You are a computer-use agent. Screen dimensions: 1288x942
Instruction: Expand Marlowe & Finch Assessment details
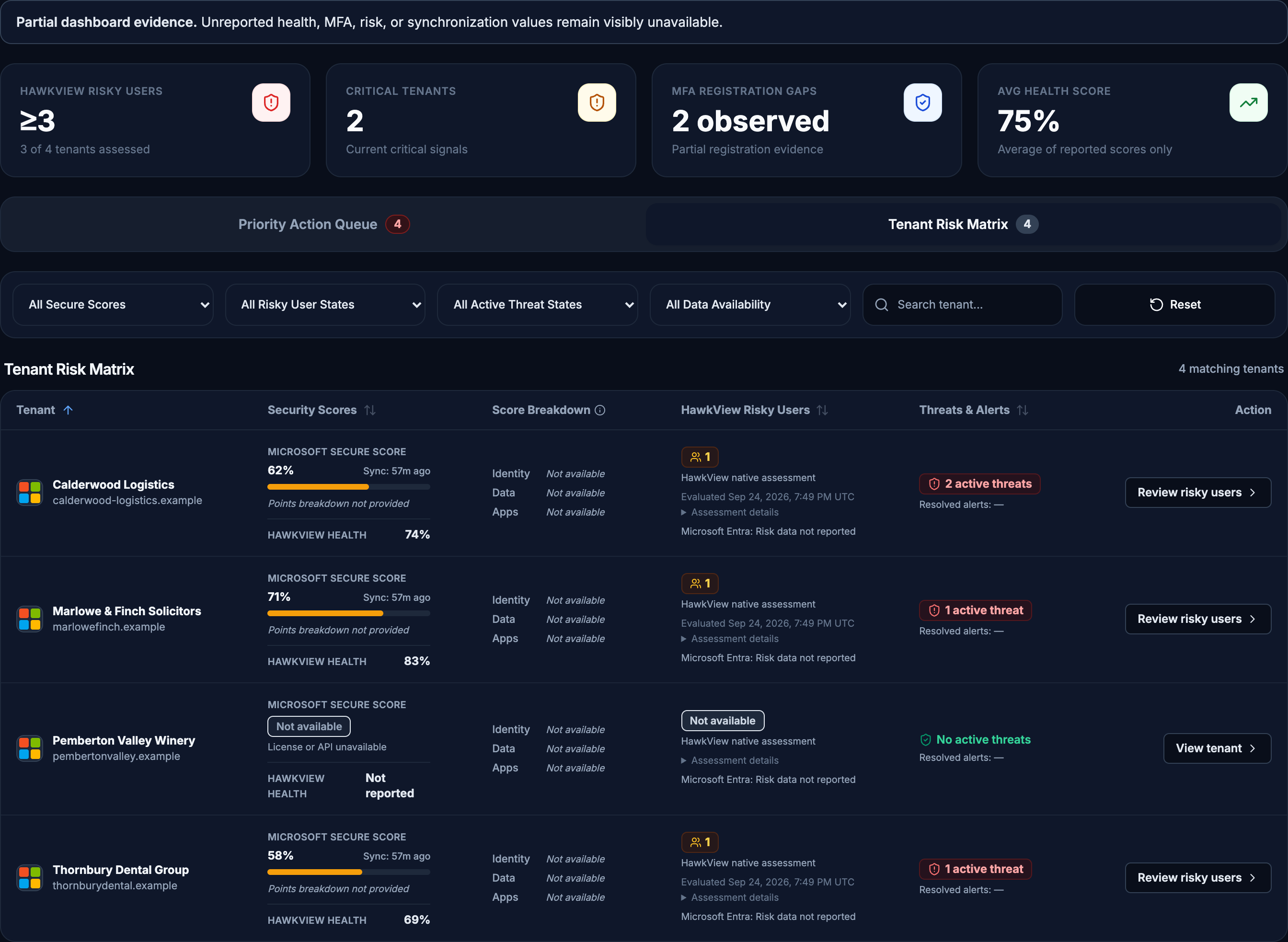coord(730,639)
